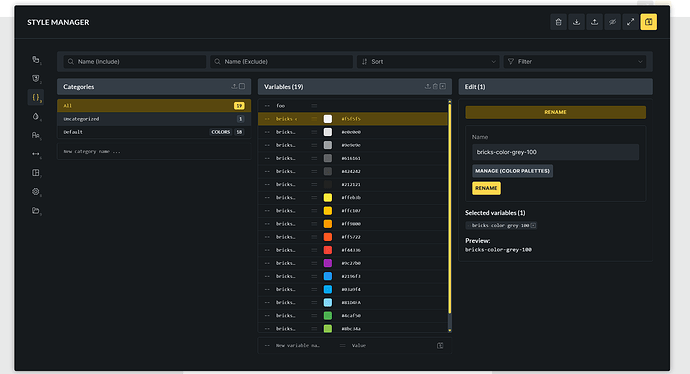
Task: Toggle select-all checkbox in Categories header
Action: [242, 87]
